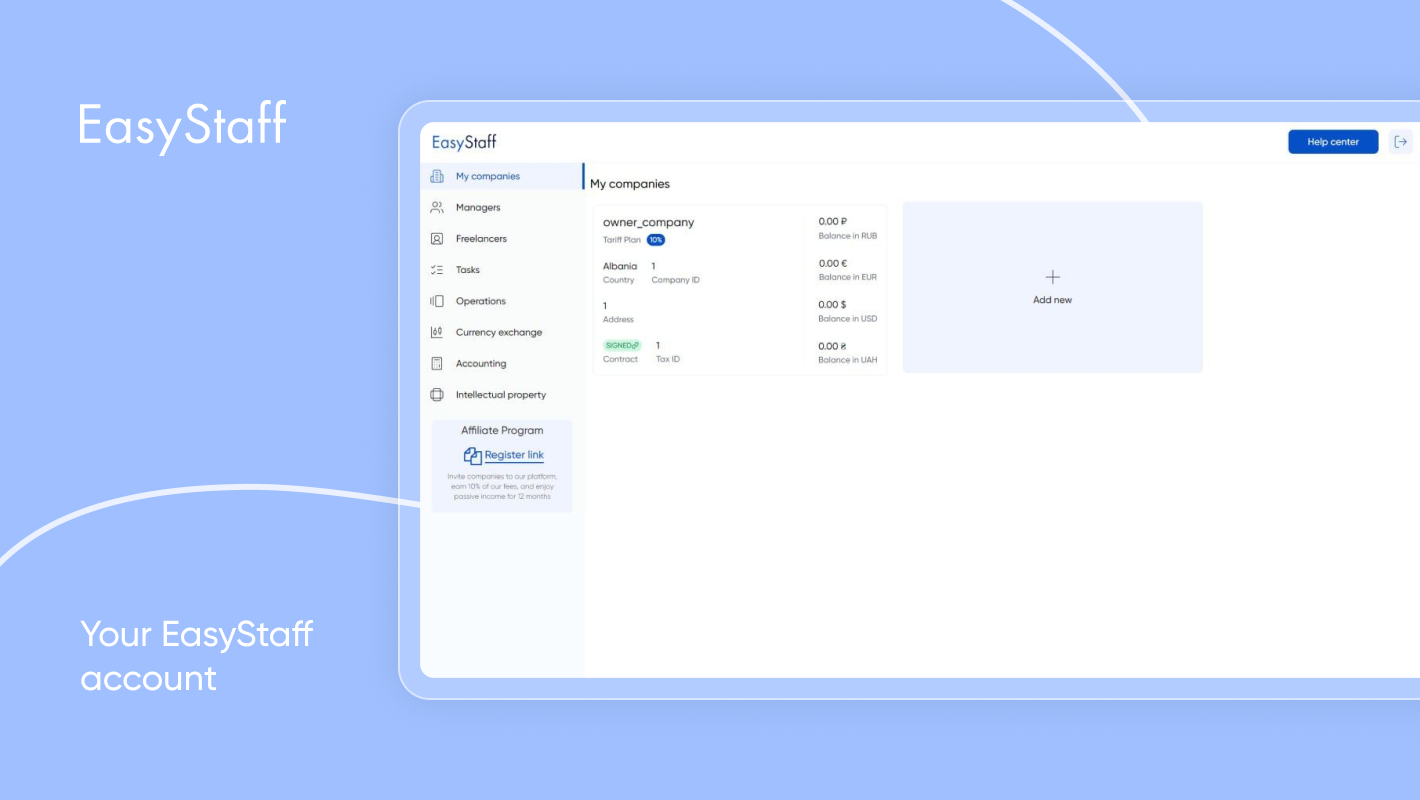Click the Currency exchange chart icon
Image resolution: width=1420 pixels, height=800 pixels.
click(x=436, y=332)
